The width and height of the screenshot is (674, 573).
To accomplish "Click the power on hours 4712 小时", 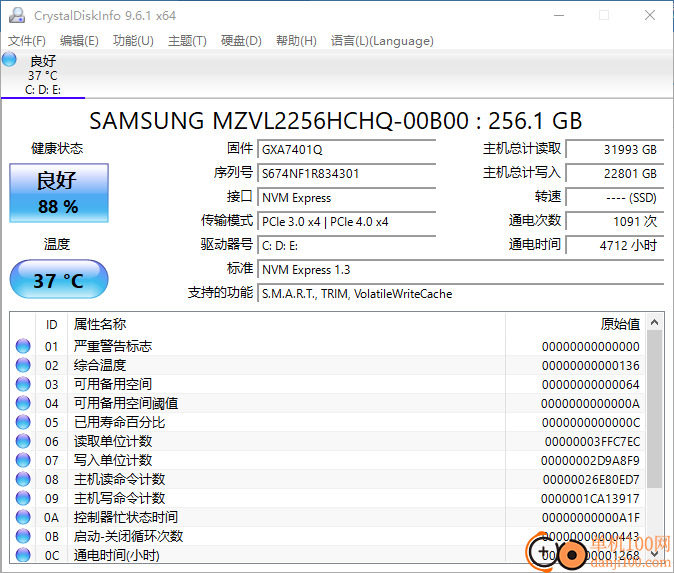I will tap(615, 245).
